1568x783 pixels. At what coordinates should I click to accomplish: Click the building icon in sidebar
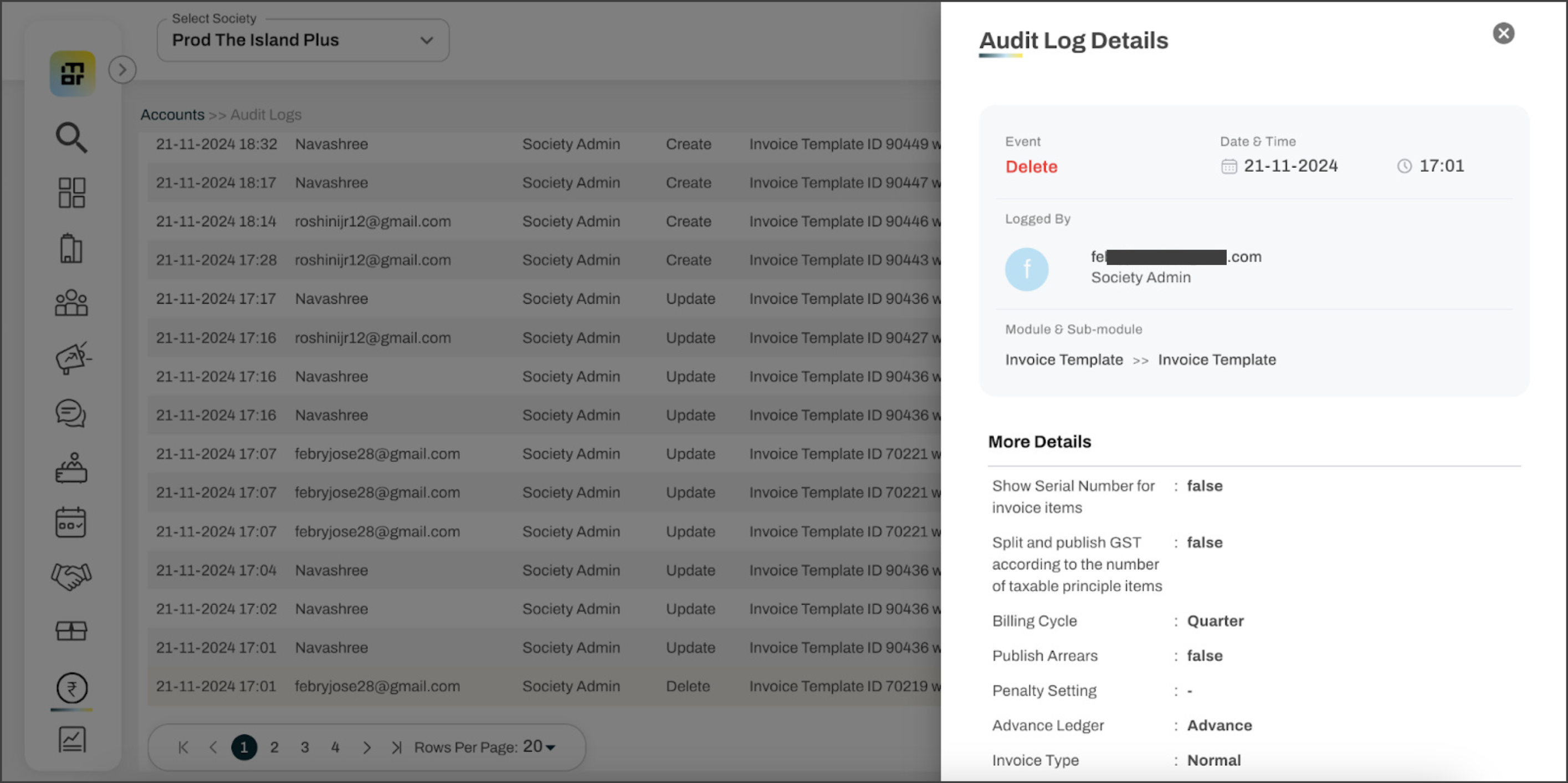tap(71, 248)
